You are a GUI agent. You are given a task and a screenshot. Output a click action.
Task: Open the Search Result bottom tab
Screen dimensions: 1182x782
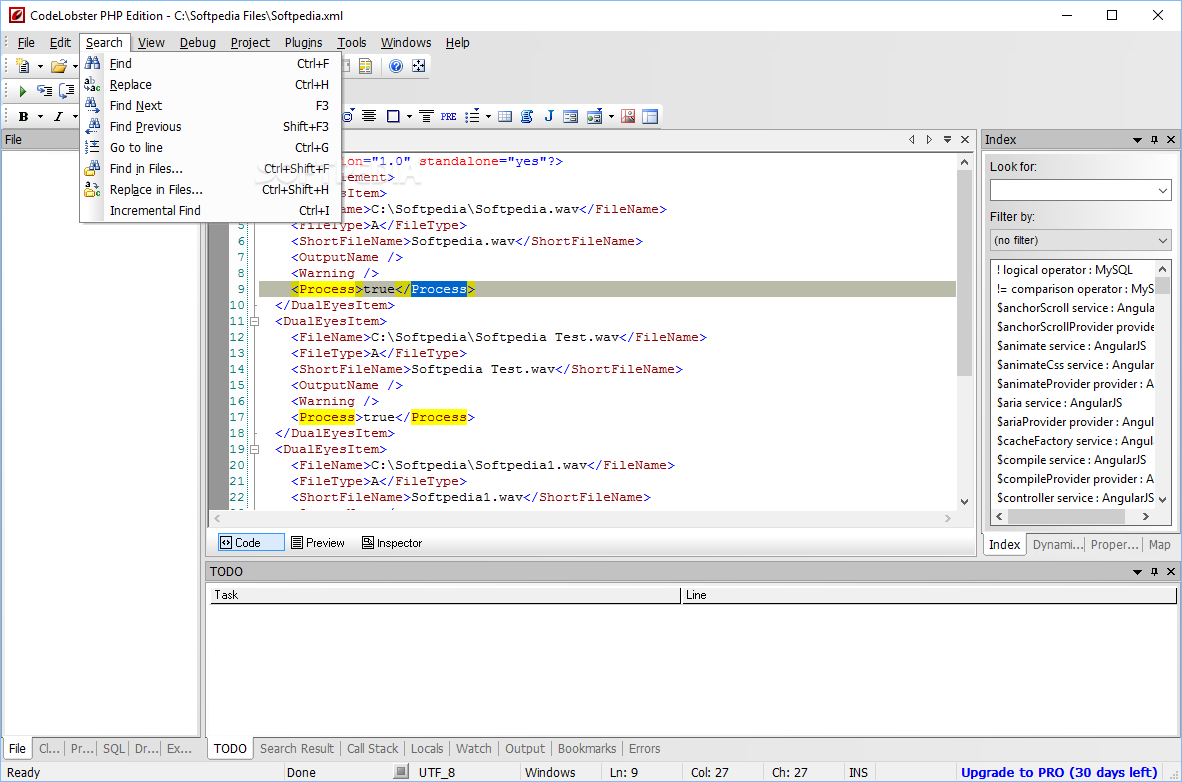click(297, 749)
